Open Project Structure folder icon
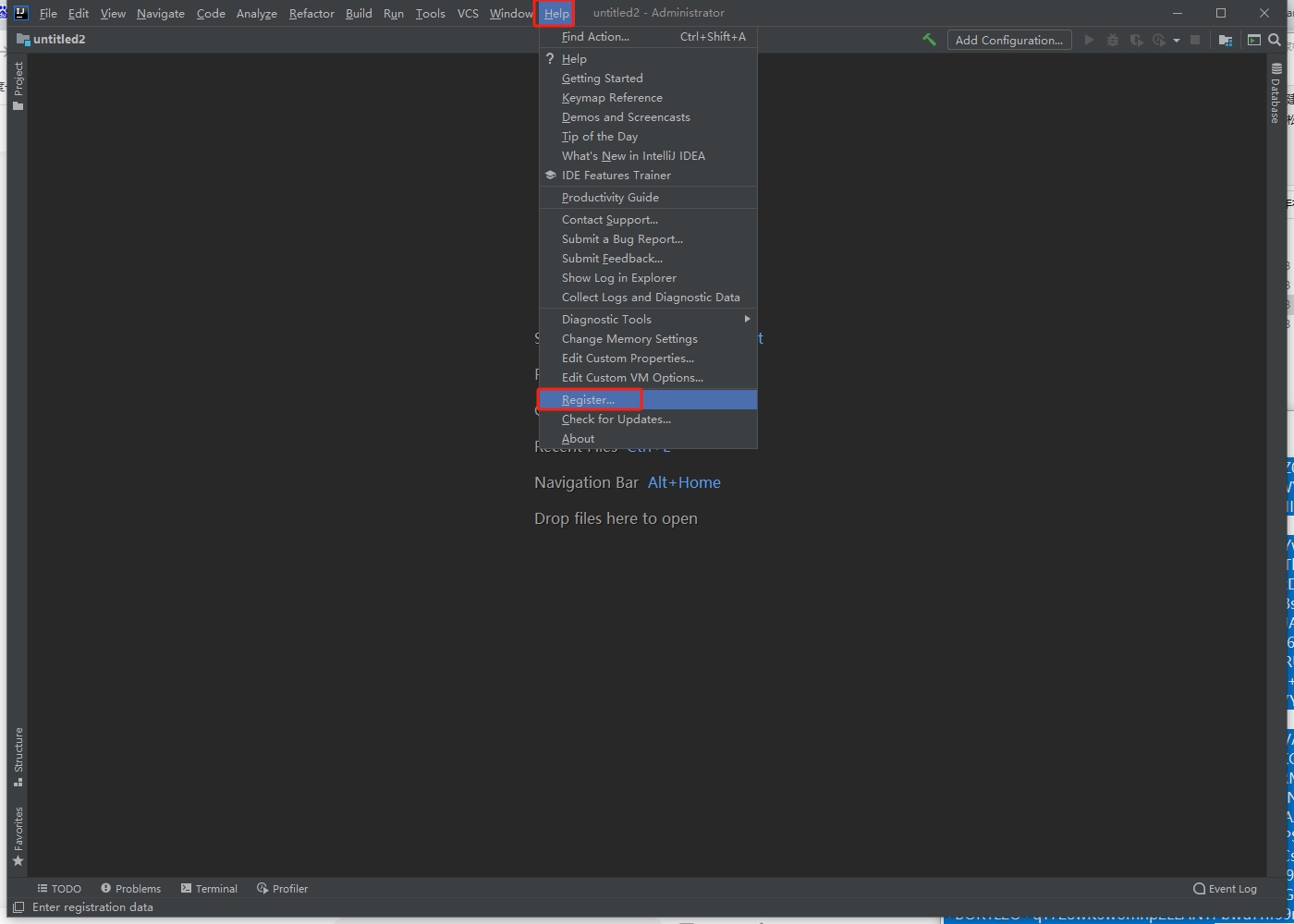 (1226, 40)
